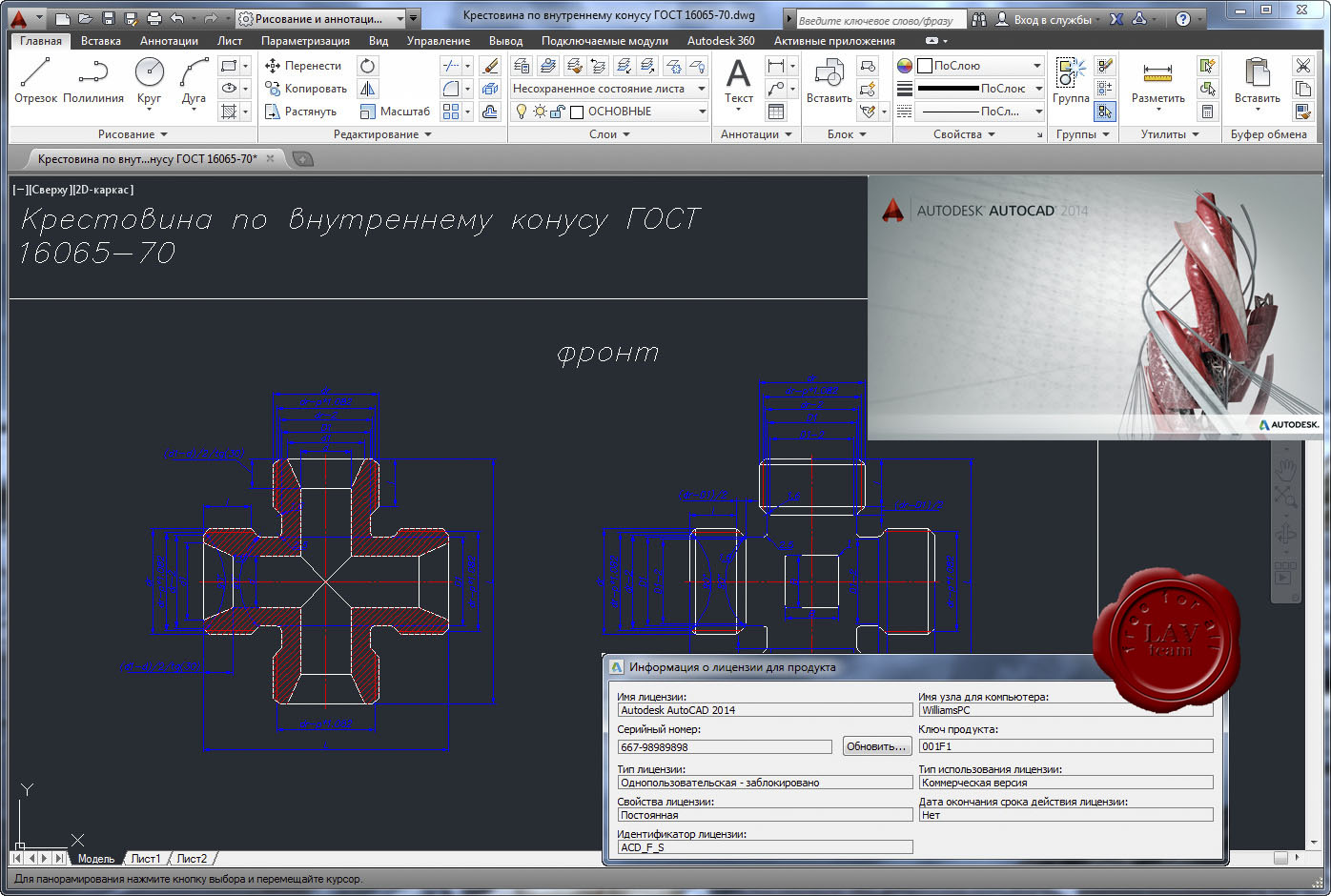The height and width of the screenshot is (896, 1331).
Task: Open the layer state dropdown Несохраненное состояние листа
Action: pyautogui.click(x=609, y=89)
